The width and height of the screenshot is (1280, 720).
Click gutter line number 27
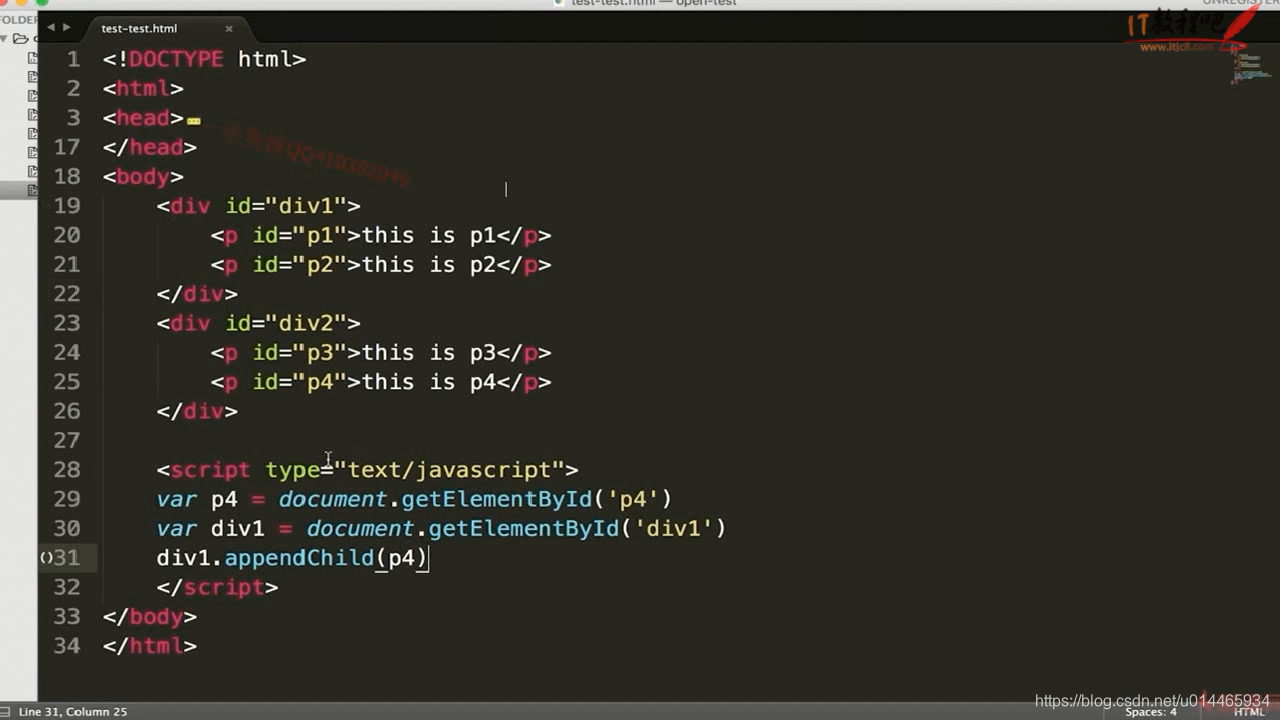(67, 441)
